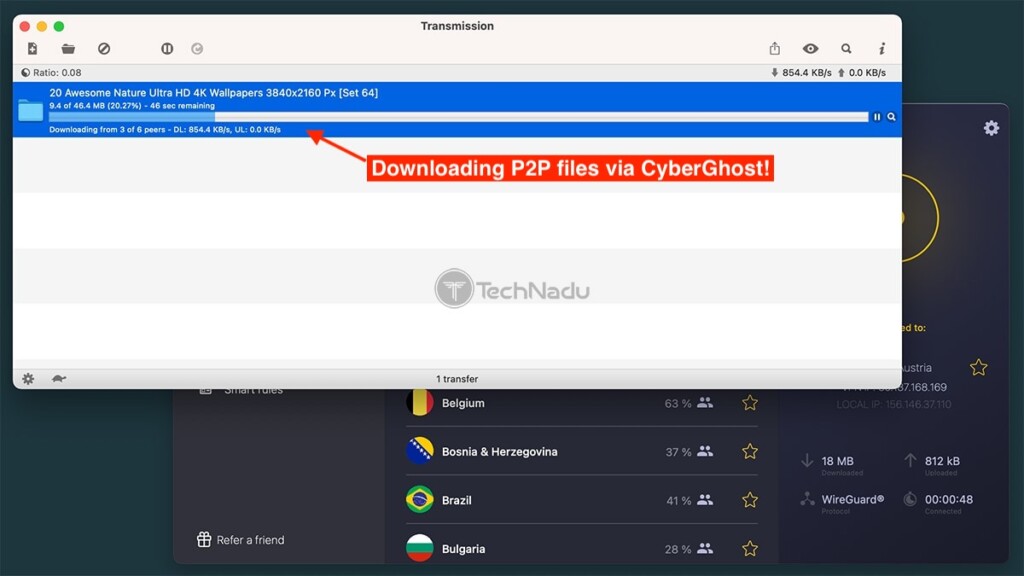Click the Belgium flag icon
This screenshot has width=1024, height=576.
419,402
